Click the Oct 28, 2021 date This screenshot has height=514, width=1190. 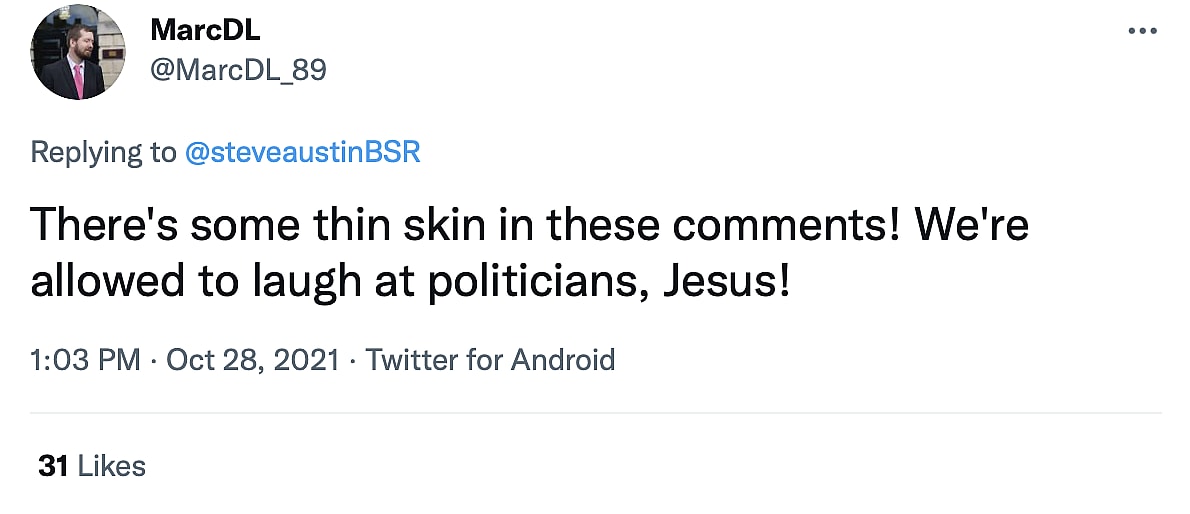[x=253, y=359]
